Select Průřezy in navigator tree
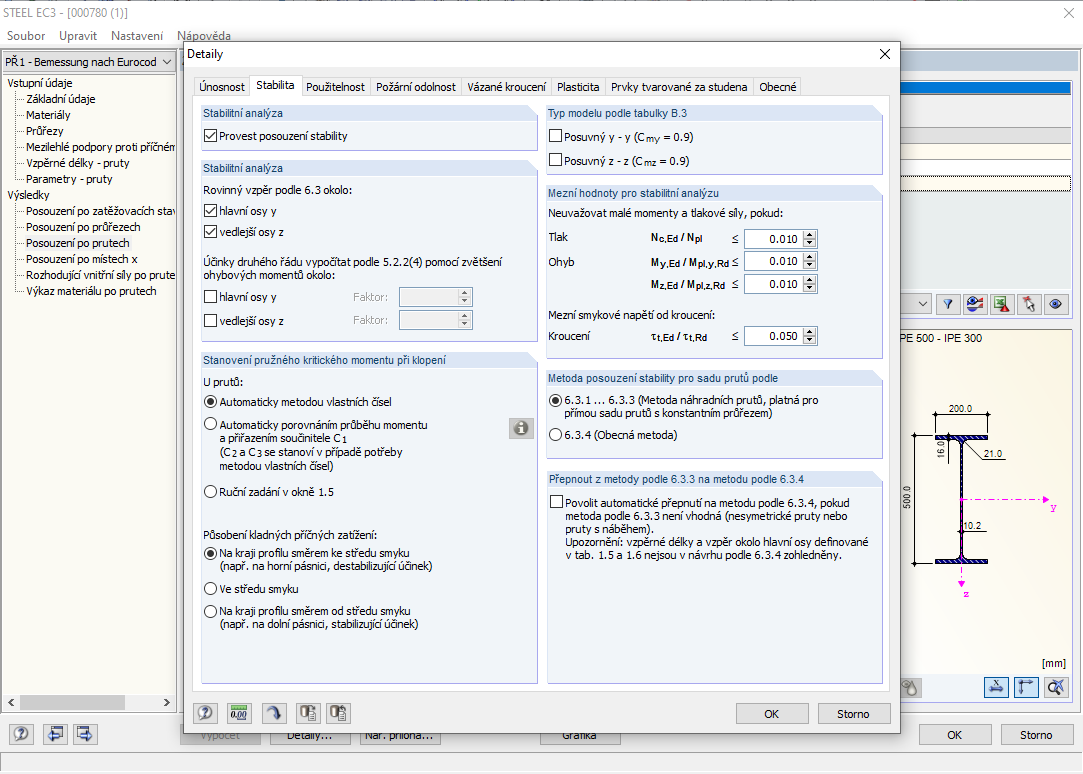This screenshot has width=1083, height=774. point(44,130)
